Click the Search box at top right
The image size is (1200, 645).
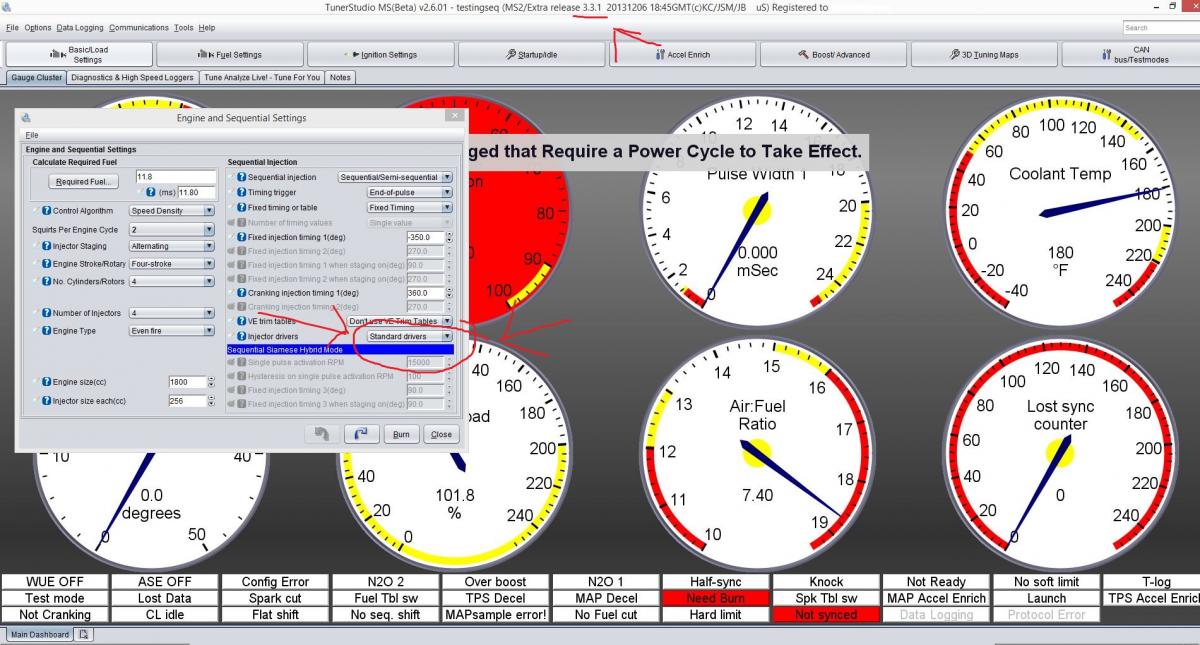(x=1160, y=28)
